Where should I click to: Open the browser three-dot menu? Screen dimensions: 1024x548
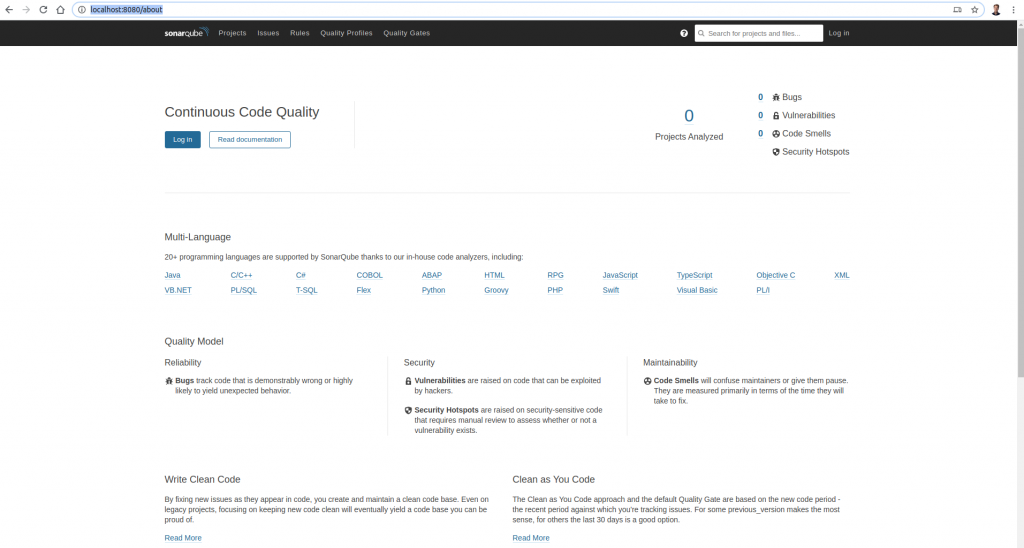tap(1013, 10)
